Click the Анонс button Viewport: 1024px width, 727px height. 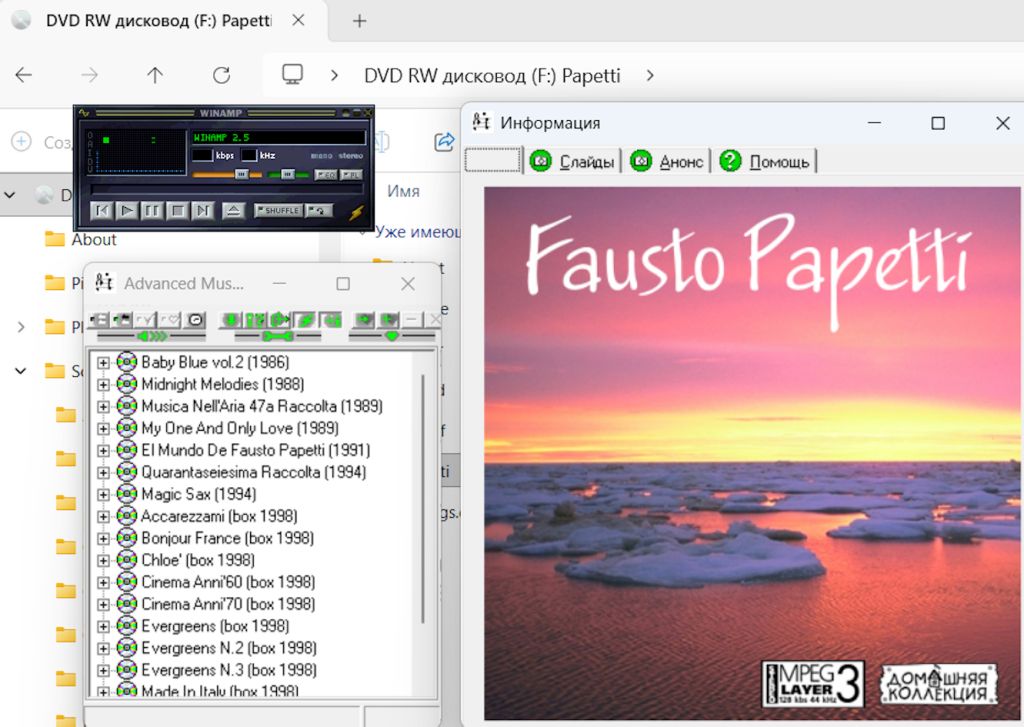point(667,161)
